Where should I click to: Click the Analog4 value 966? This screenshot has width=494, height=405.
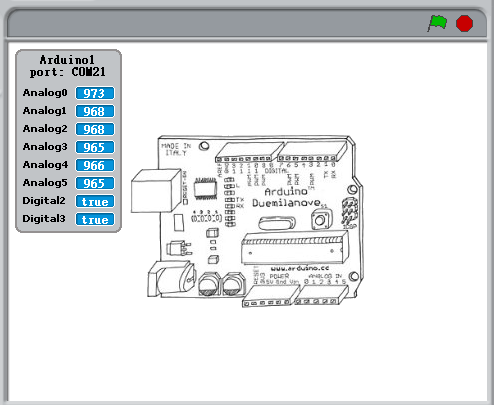(95, 165)
